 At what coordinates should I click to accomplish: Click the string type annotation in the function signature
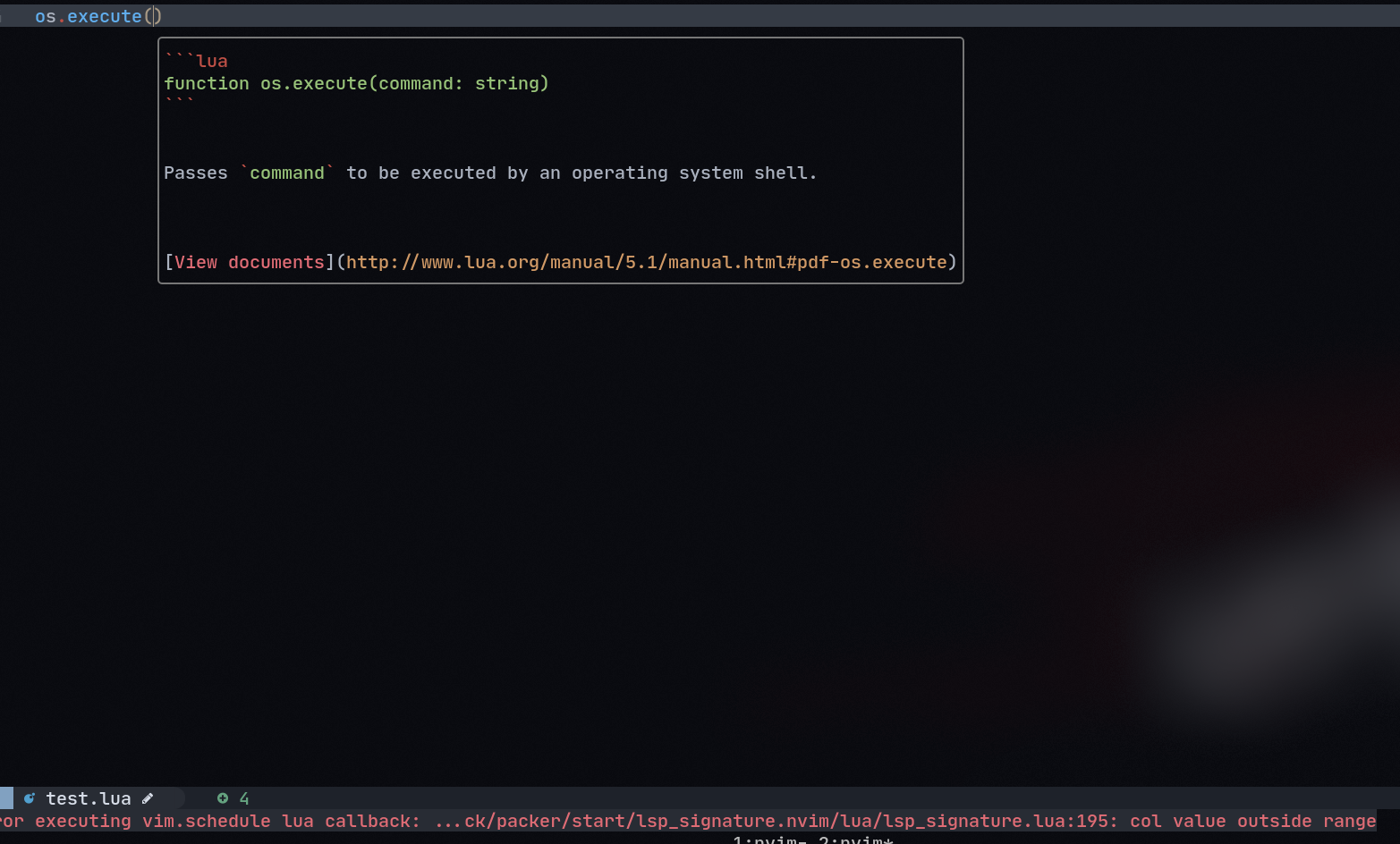pyautogui.click(x=509, y=82)
